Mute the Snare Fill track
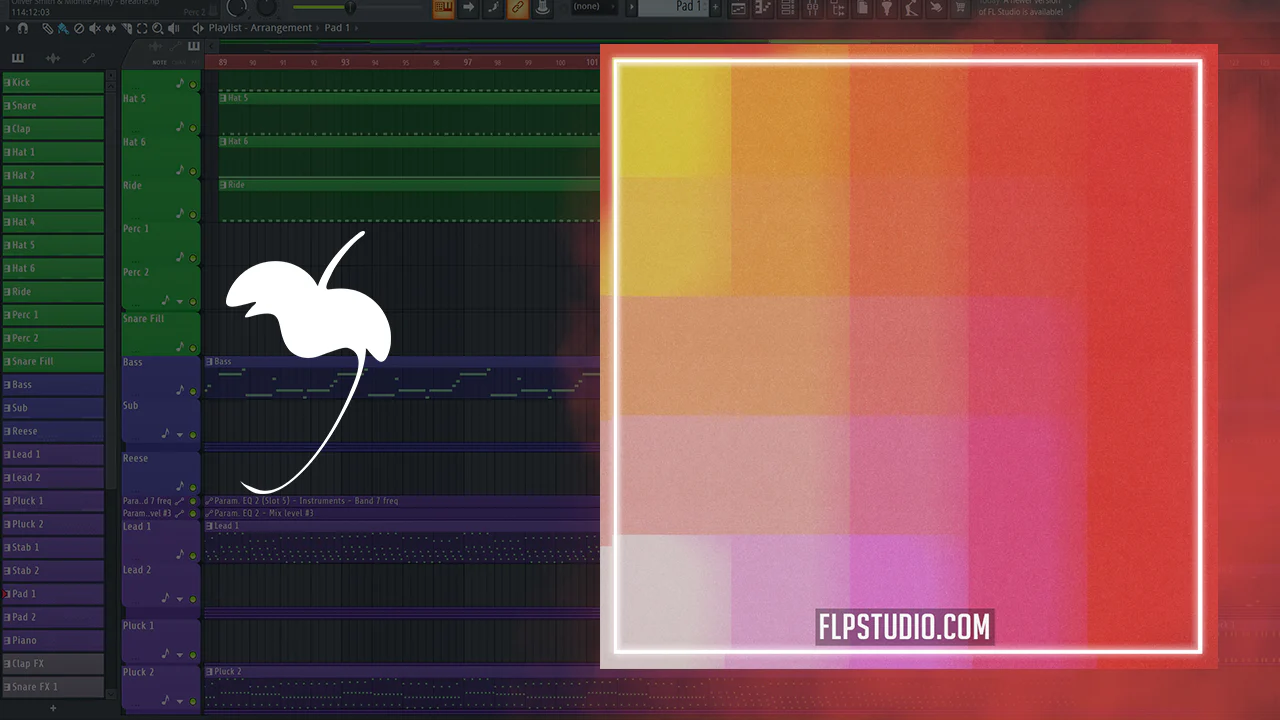The height and width of the screenshot is (720, 1280). tap(193, 347)
